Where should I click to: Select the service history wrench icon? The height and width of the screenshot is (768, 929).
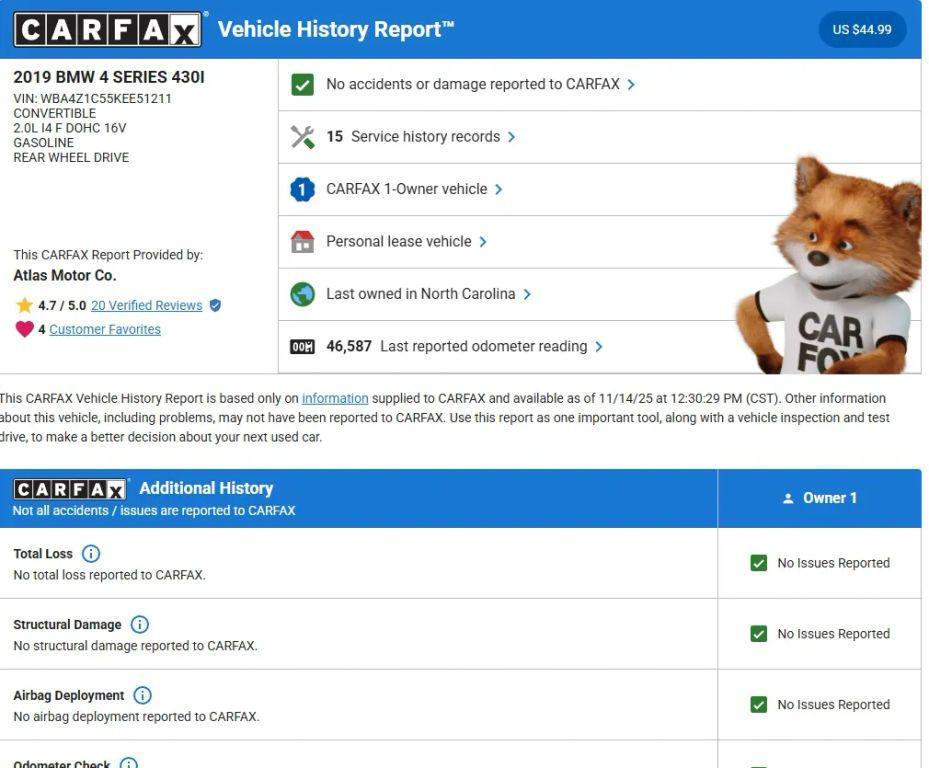tap(300, 136)
